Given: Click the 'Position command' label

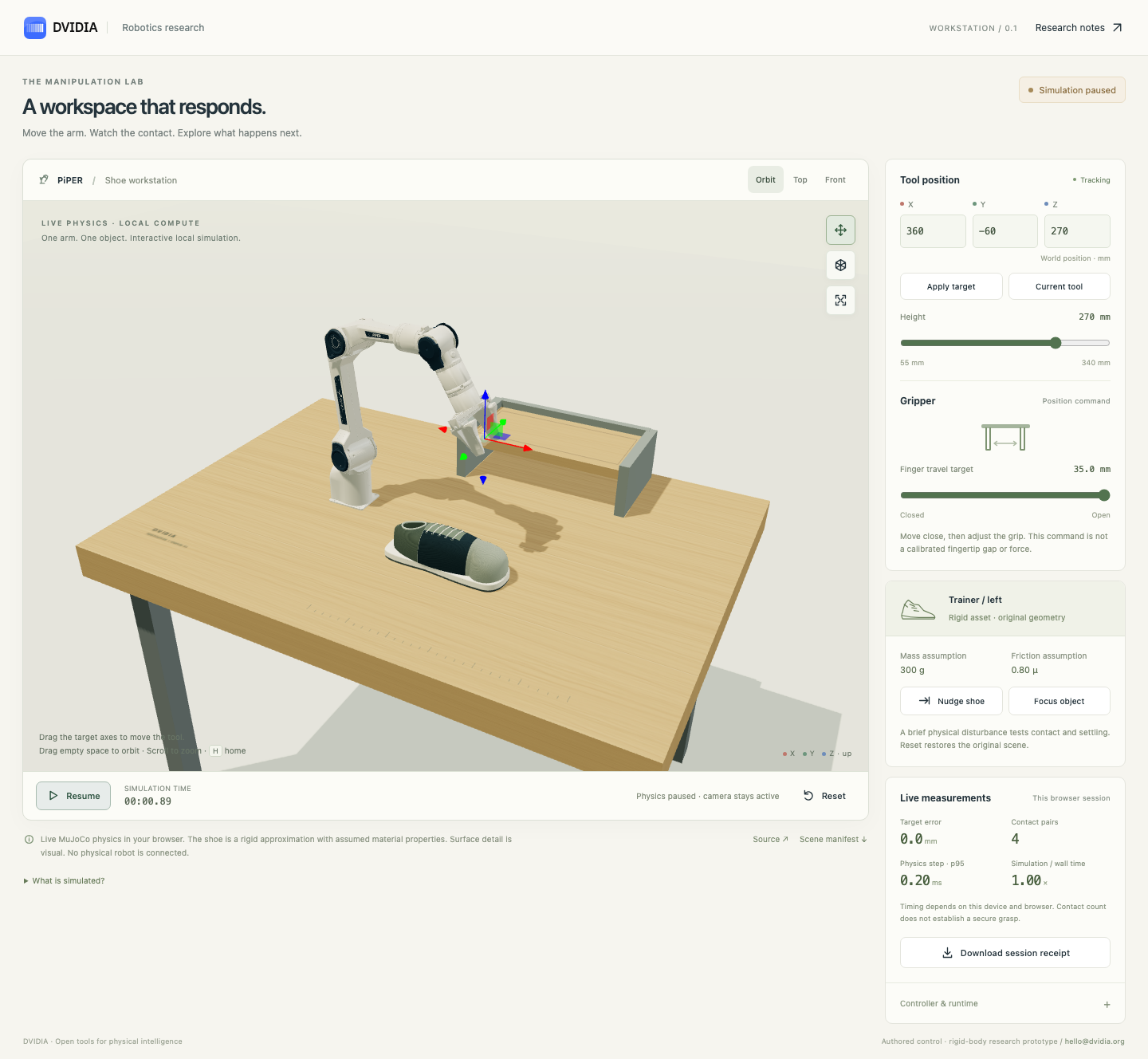Looking at the screenshot, I should coord(1075,401).
